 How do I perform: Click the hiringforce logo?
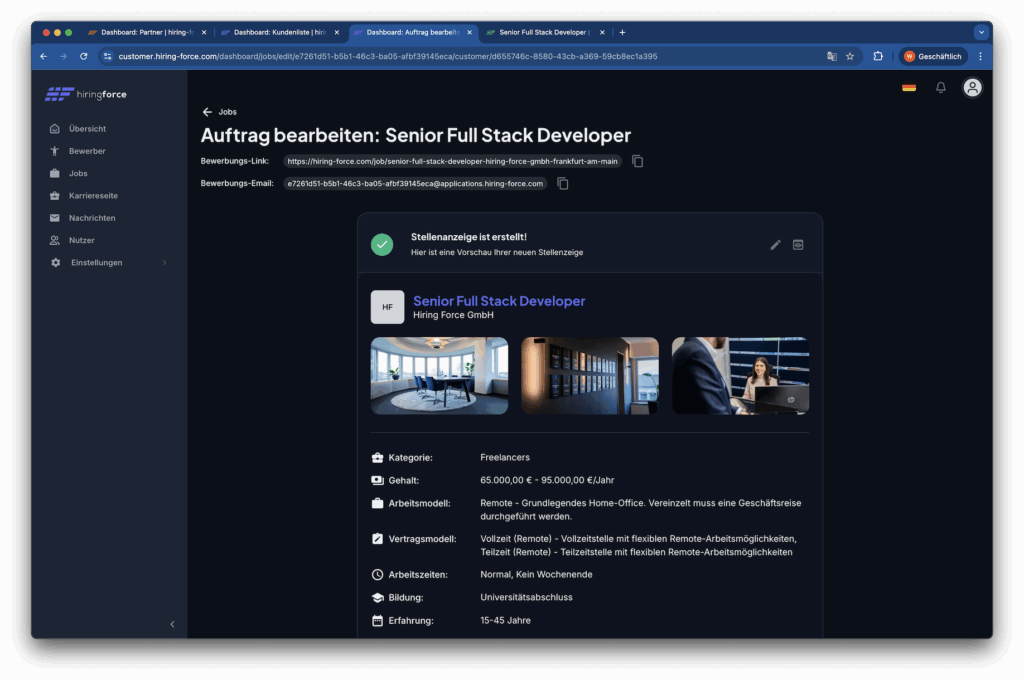86,95
